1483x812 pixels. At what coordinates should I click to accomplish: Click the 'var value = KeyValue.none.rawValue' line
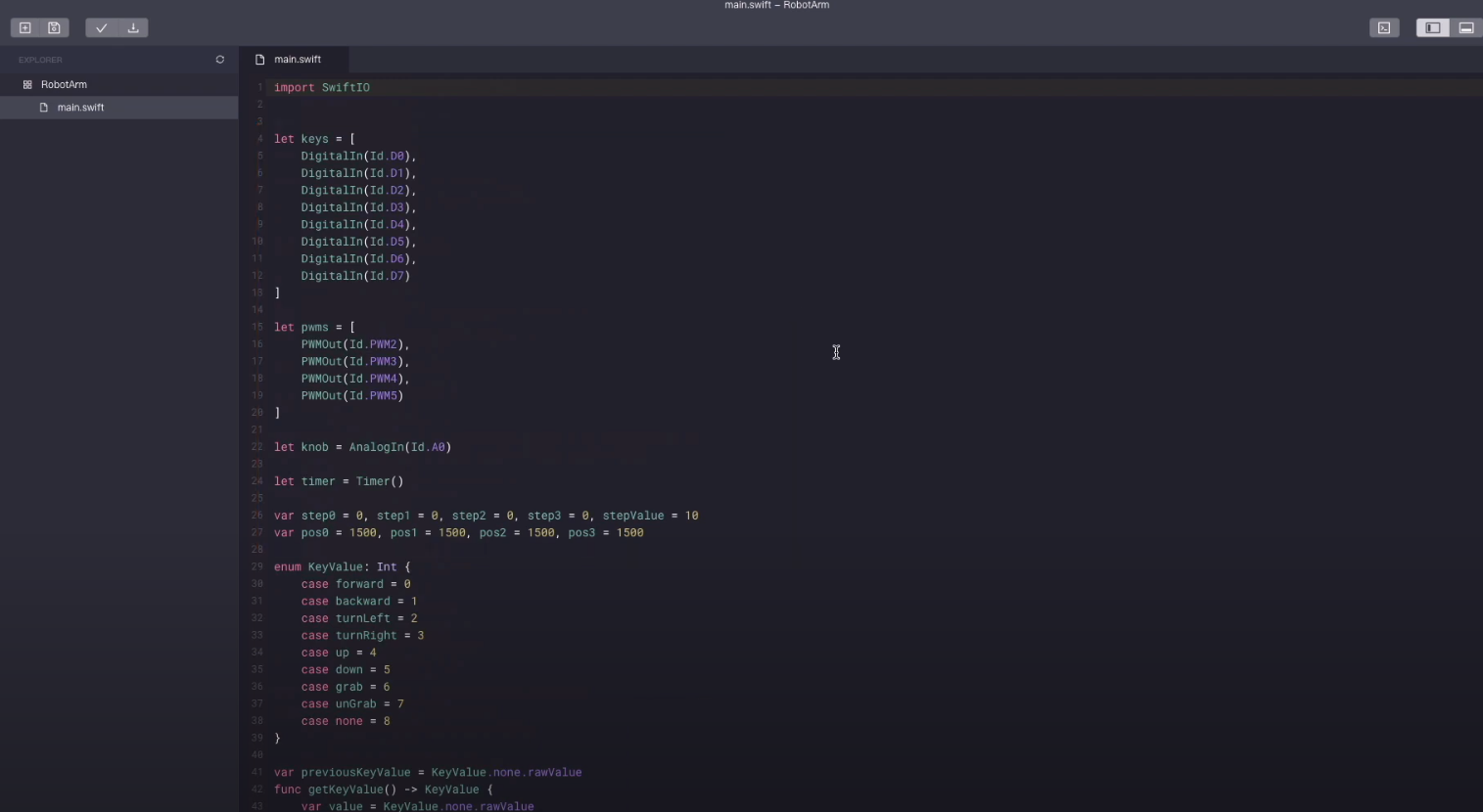[417, 807]
